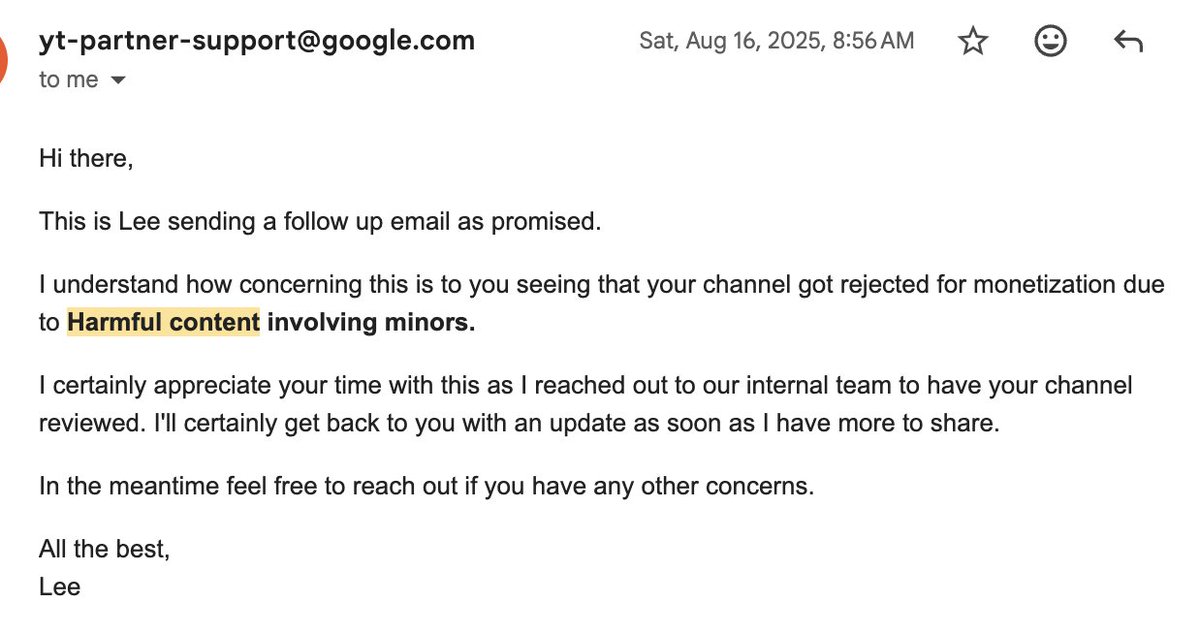Reply using the curved arrow icon
Viewport: 1200px width, 634px height.
(1128, 42)
